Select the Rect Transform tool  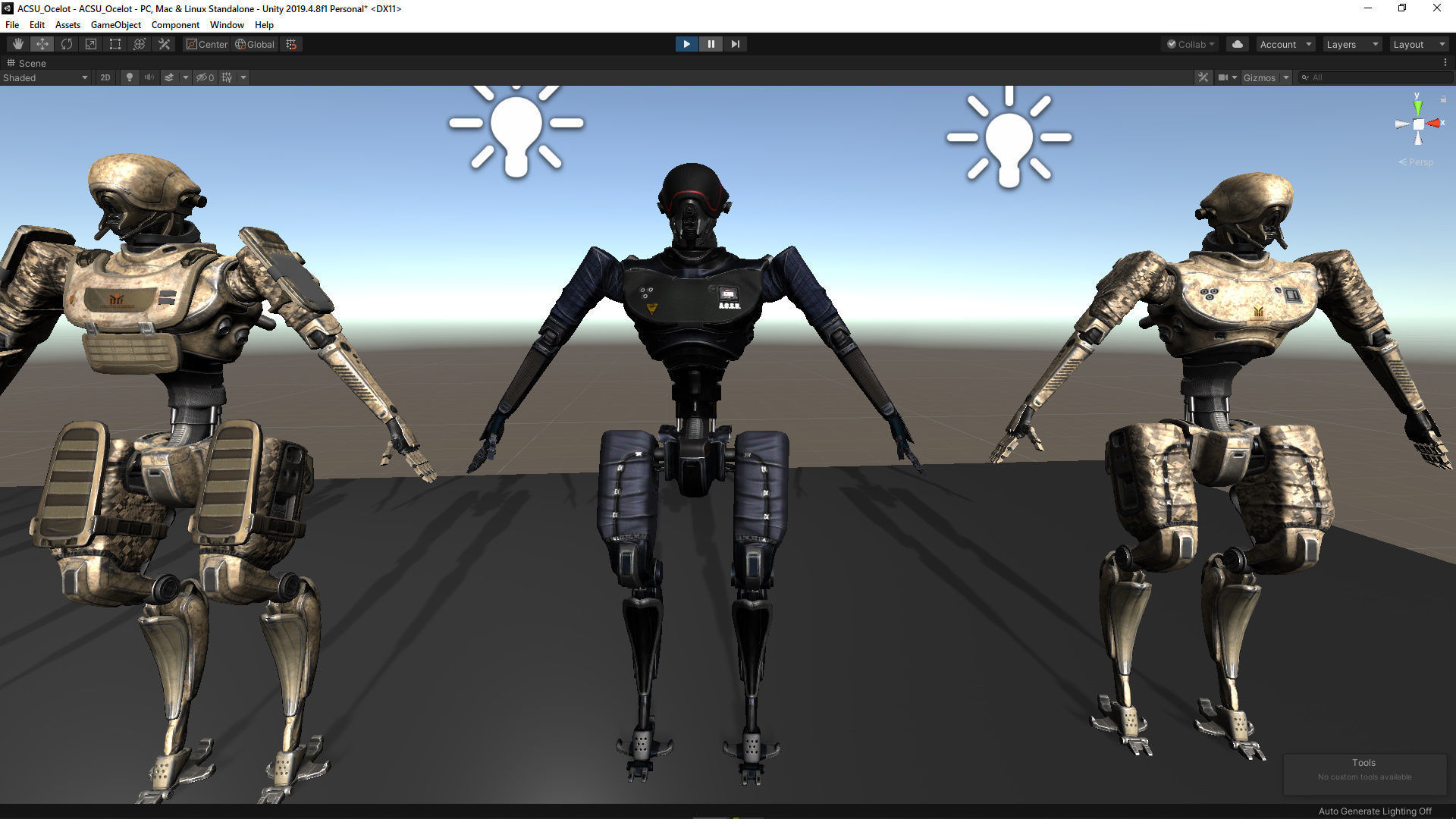(115, 44)
